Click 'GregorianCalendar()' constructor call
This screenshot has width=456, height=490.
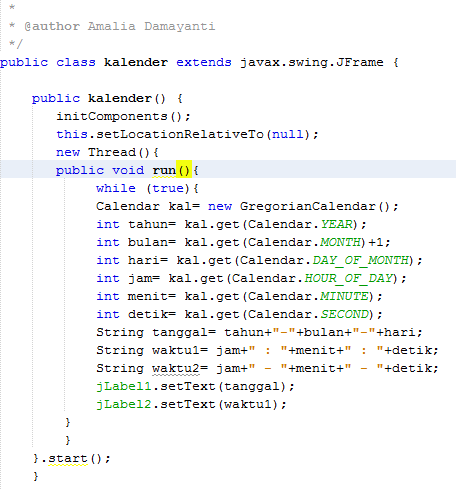(x=315, y=206)
